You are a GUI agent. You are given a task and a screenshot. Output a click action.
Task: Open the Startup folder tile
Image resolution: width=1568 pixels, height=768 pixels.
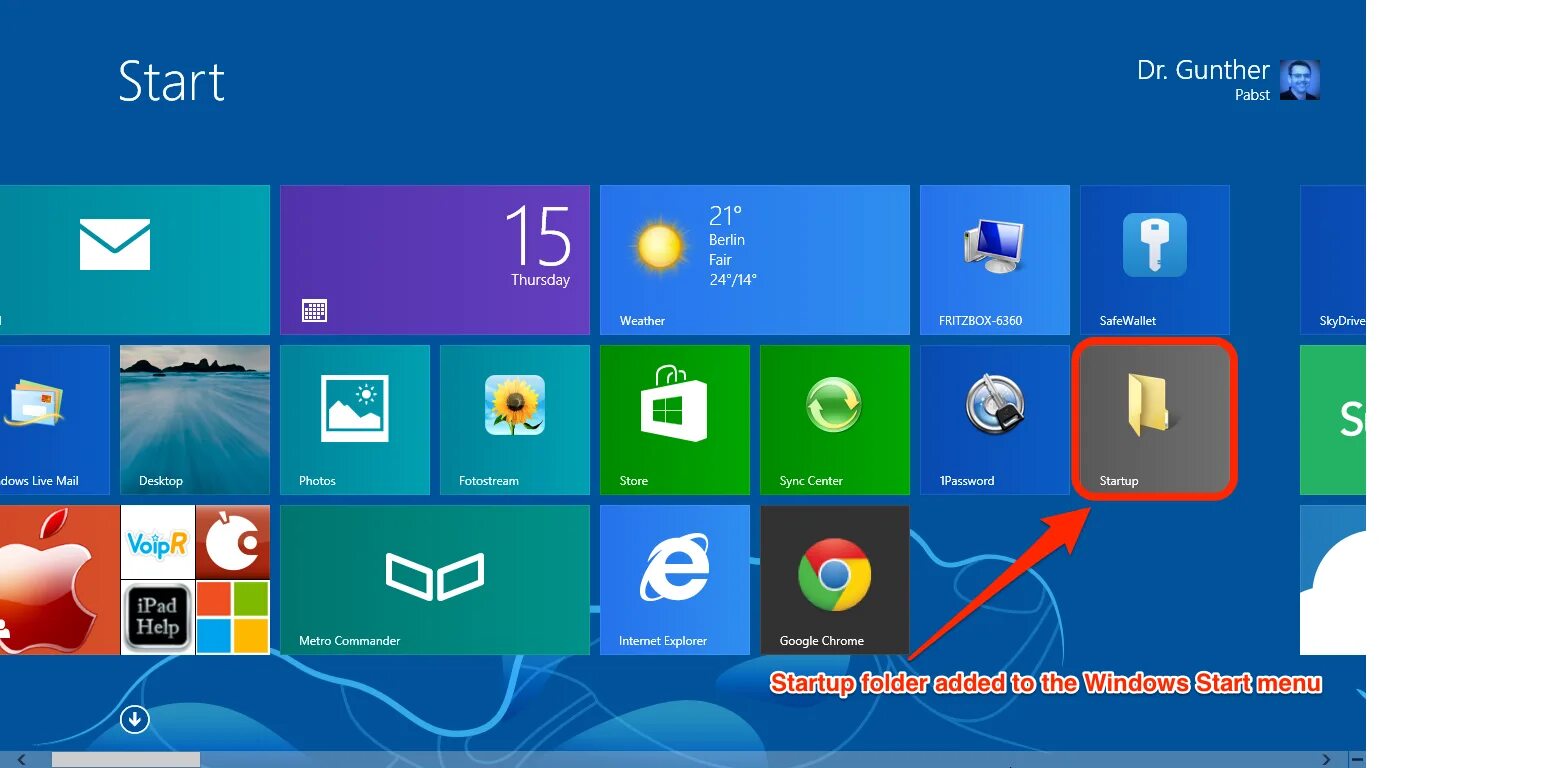tap(1155, 420)
